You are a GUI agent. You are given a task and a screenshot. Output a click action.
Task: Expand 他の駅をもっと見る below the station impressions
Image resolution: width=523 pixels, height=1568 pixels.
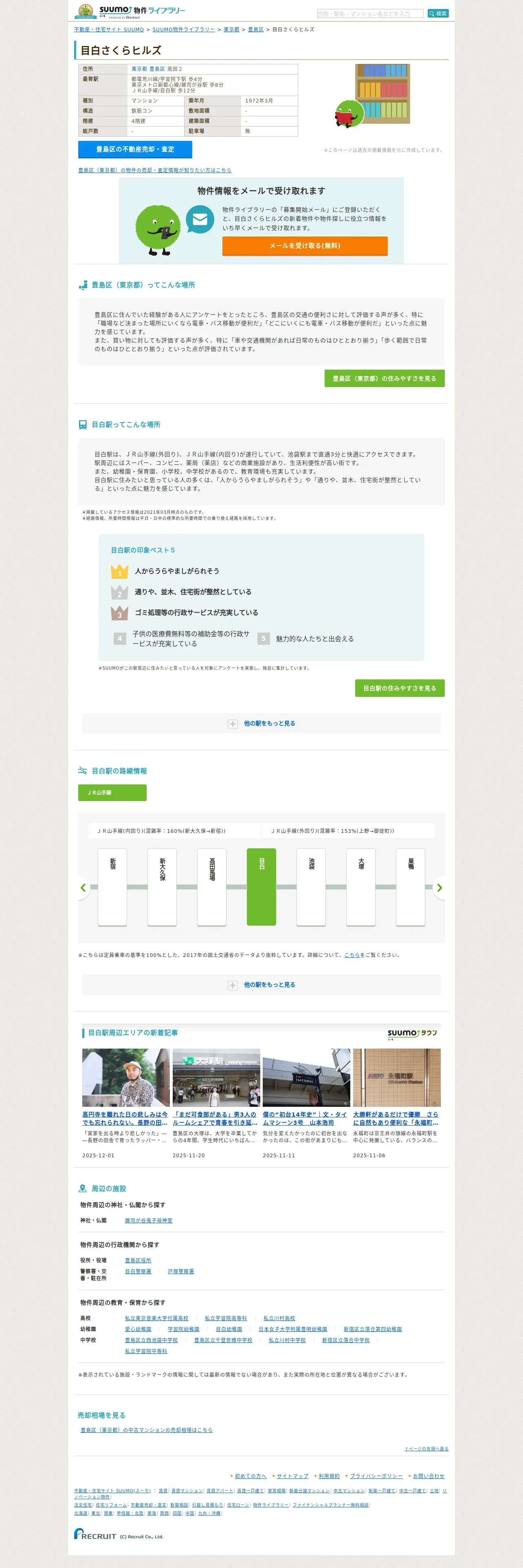point(262,724)
